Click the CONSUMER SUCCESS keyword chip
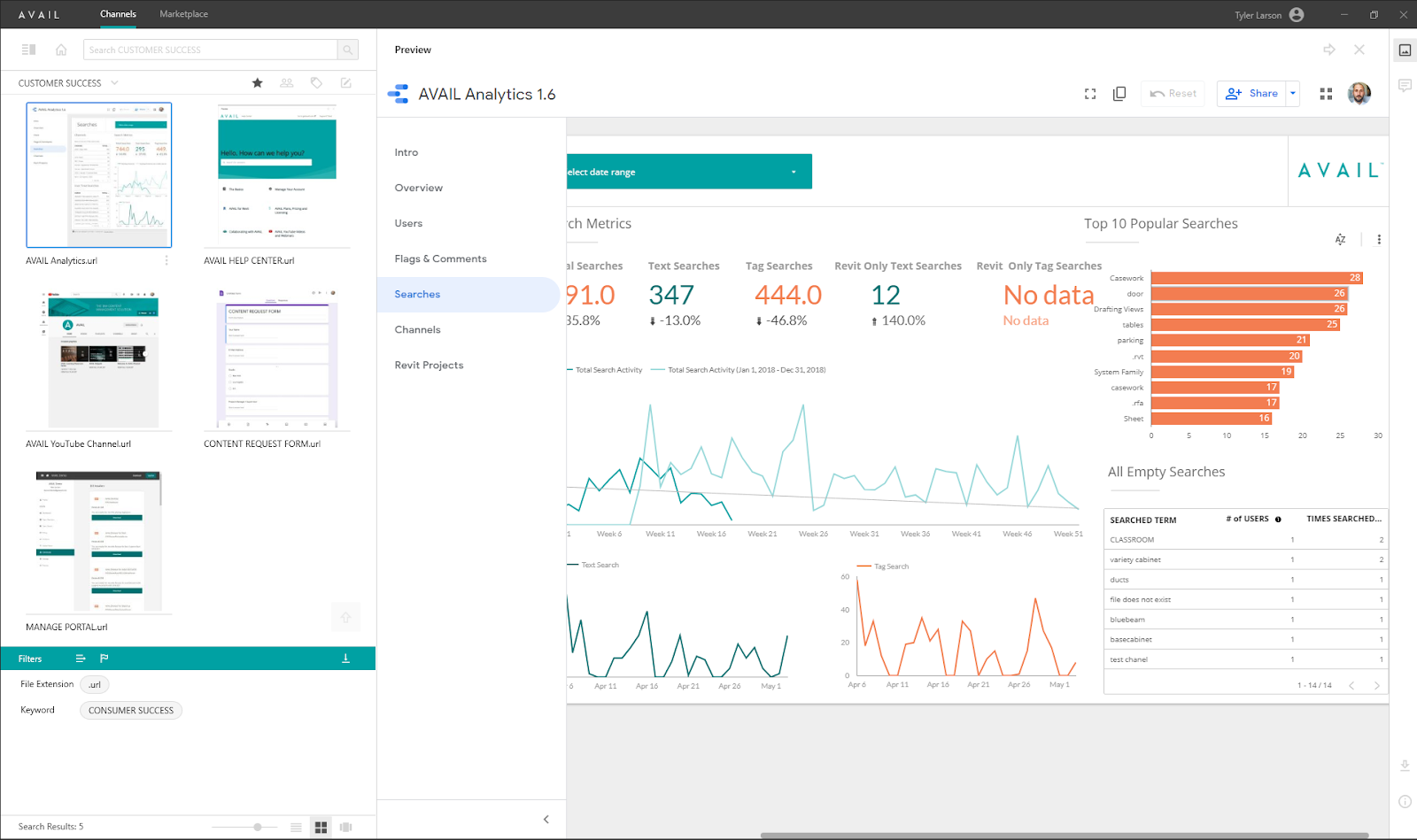This screenshot has width=1417, height=840. (x=131, y=711)
